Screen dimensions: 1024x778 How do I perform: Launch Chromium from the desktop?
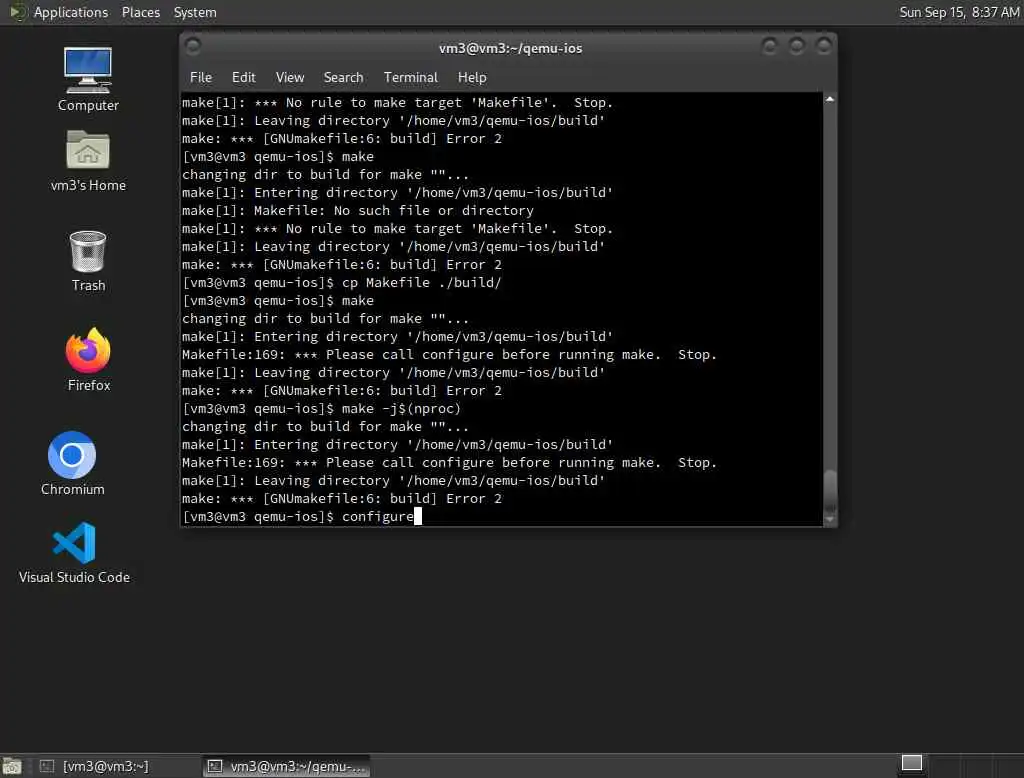coord(72,463)
